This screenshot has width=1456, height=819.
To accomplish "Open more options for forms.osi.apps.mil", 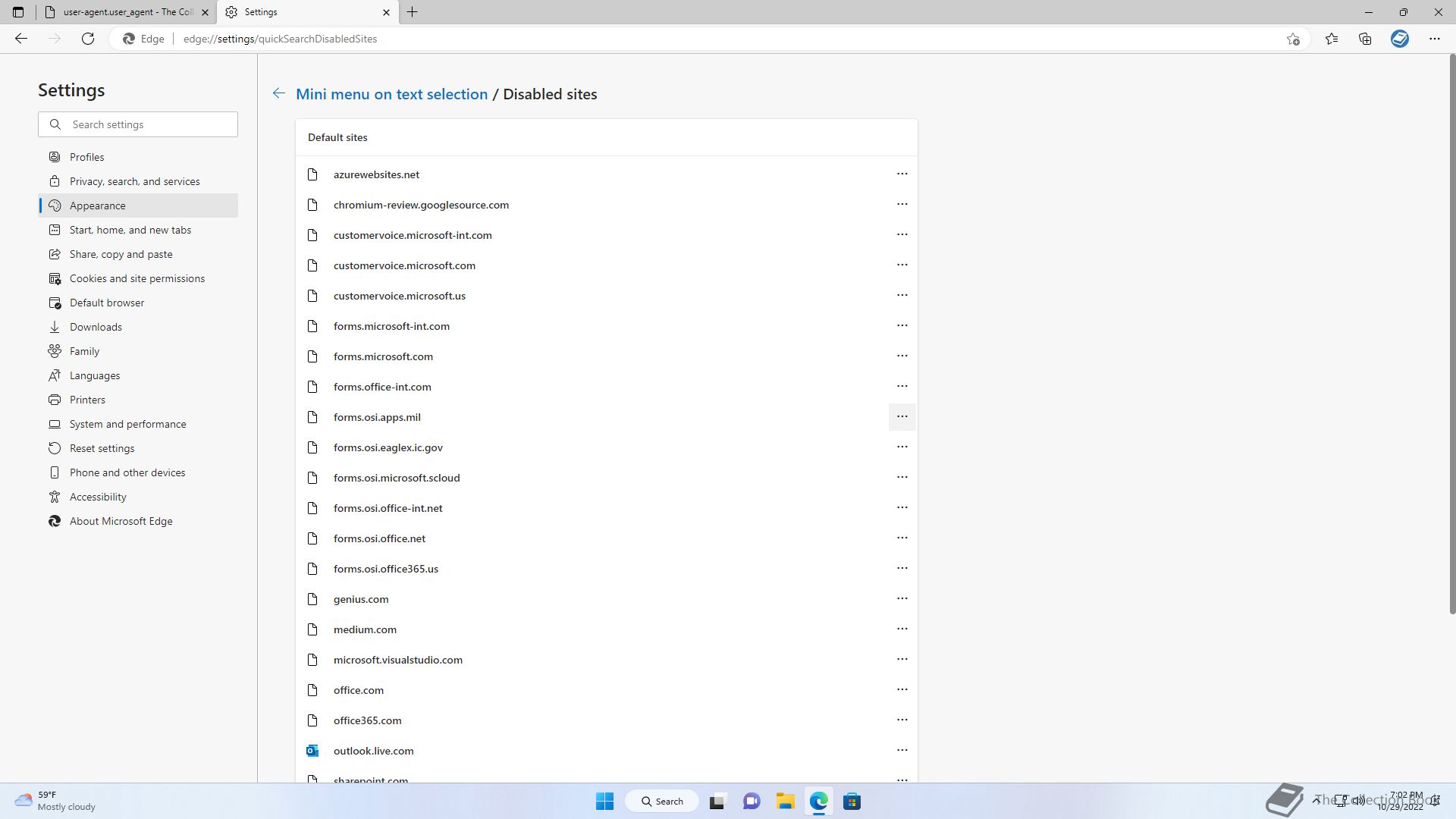I will point(902,417).
